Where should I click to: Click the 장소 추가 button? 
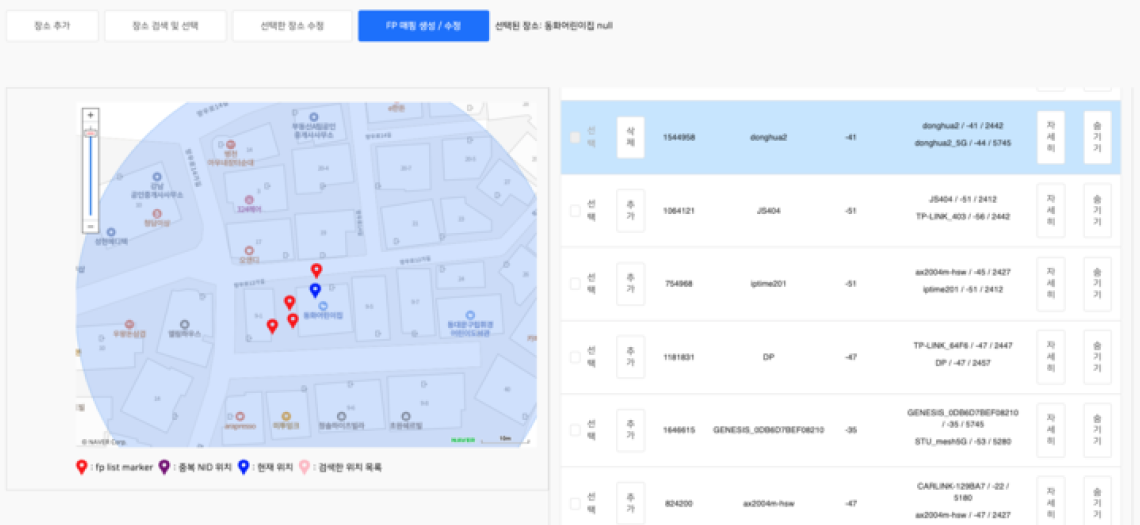[x=52, y=26]
